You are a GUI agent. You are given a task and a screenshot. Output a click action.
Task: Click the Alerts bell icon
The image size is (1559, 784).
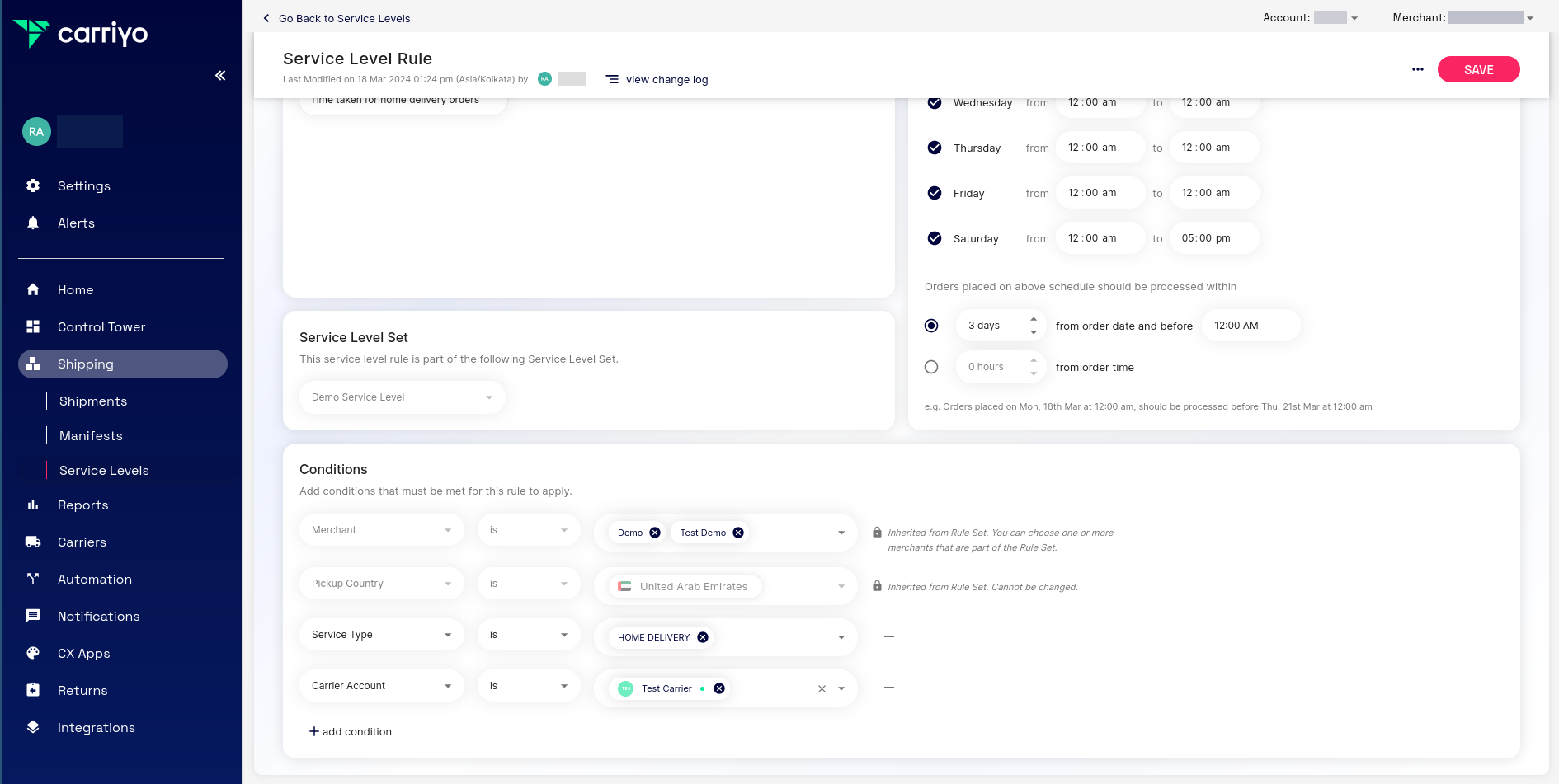point(33,223)
